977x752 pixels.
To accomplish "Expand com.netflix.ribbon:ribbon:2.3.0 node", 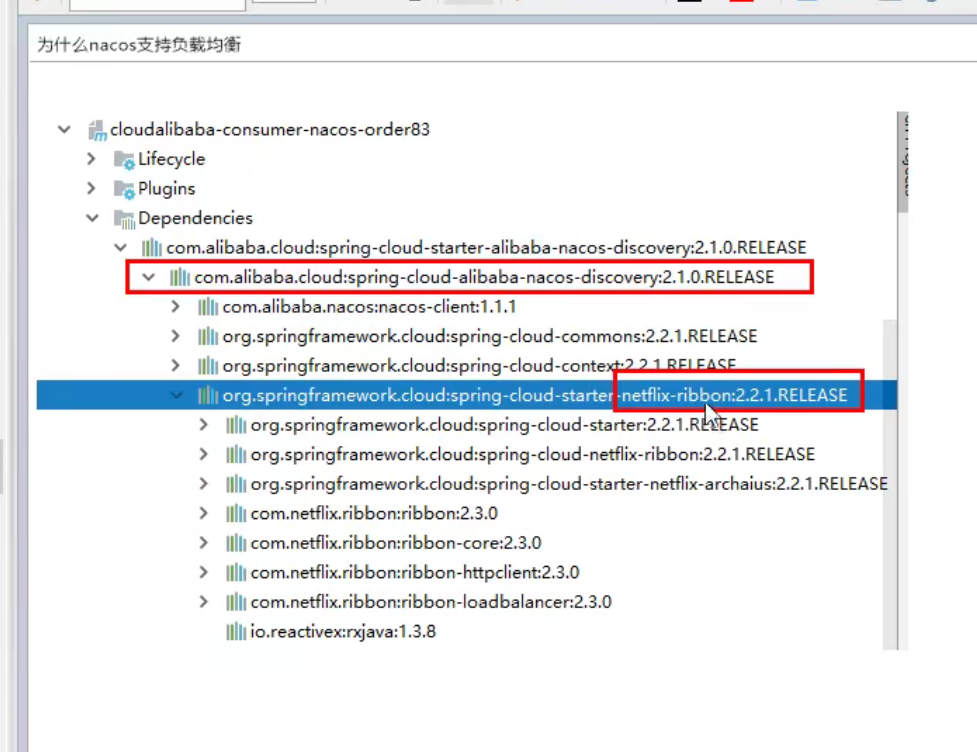I will coord(204,513).
